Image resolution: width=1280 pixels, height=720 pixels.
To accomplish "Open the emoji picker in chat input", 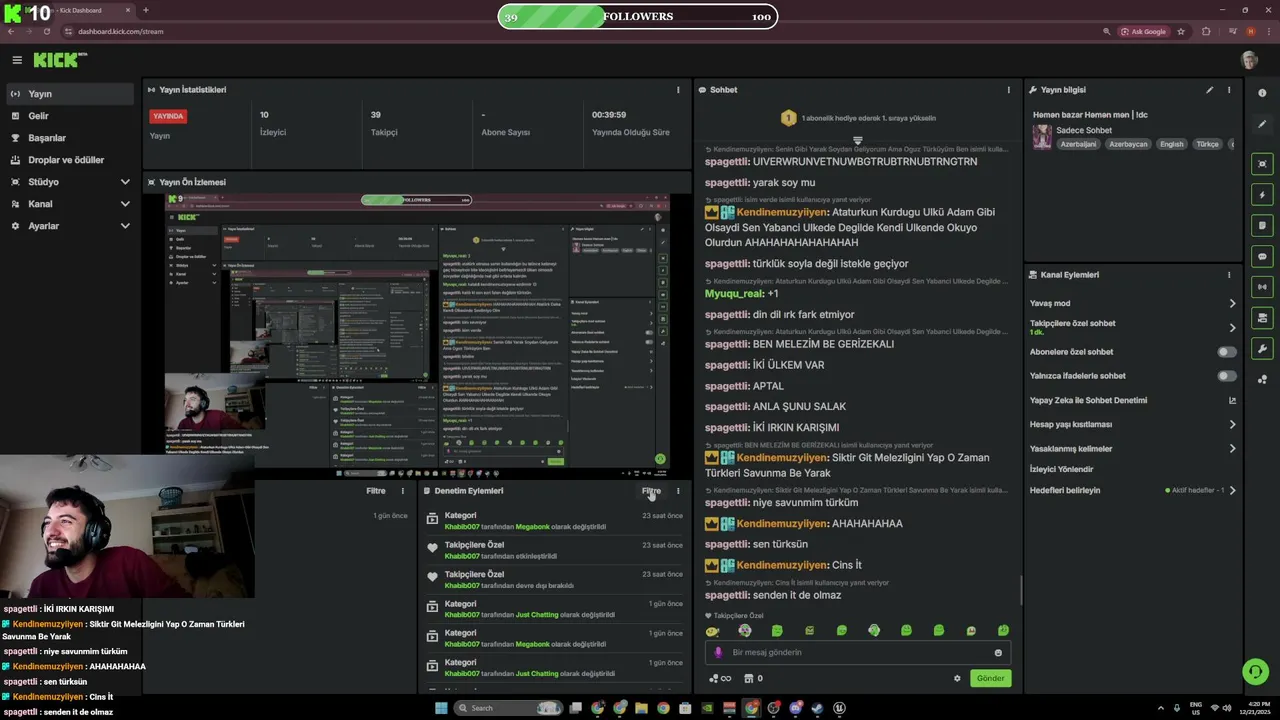I will pos(998,653).
